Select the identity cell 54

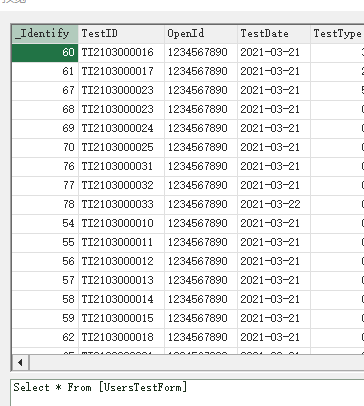pyautogui.click(x=45, y=223)
